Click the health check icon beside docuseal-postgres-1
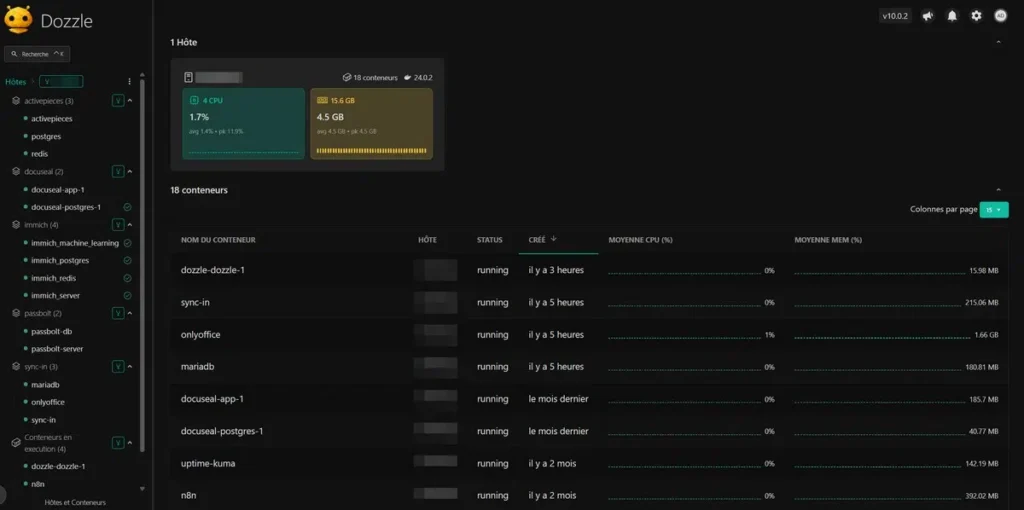This screenshot has width=1024, height=510. (127, 207)
